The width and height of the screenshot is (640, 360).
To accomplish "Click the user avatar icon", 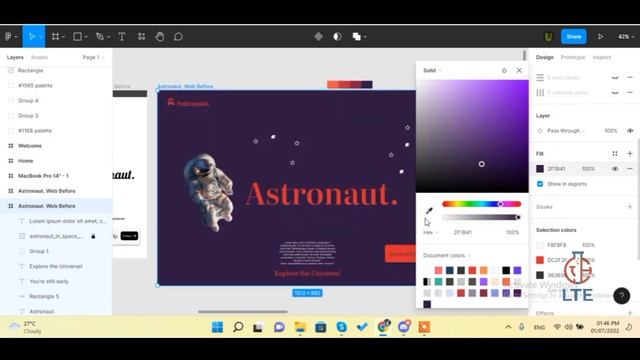I will [548, 37].
